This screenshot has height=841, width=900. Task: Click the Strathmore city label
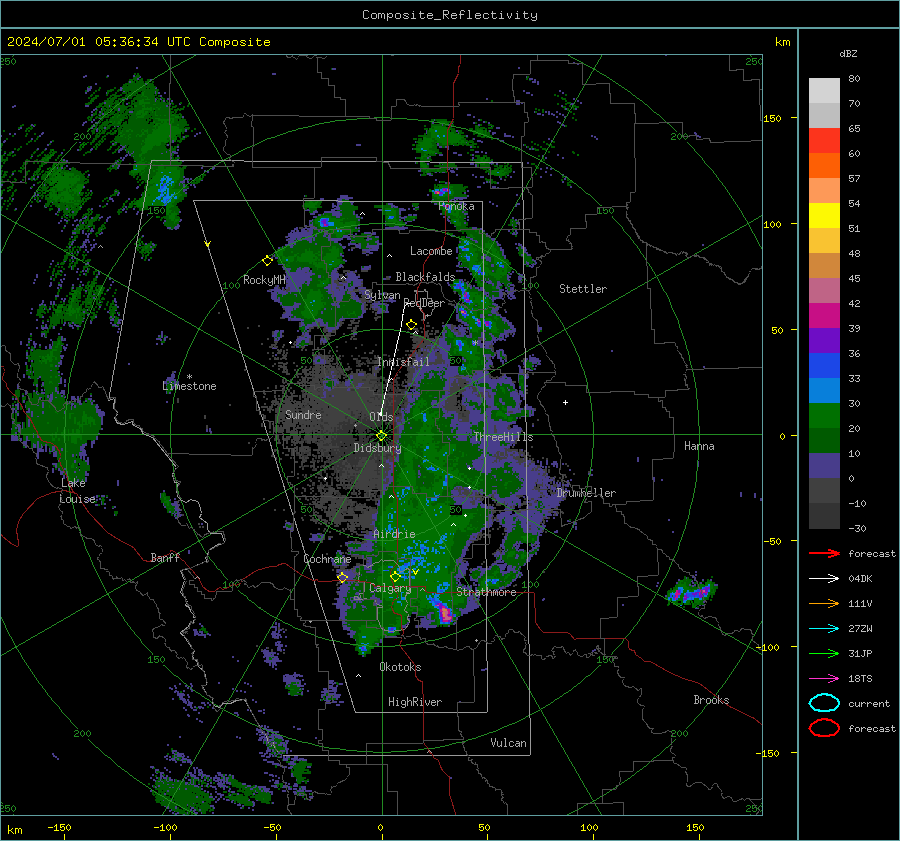point(486,592)
